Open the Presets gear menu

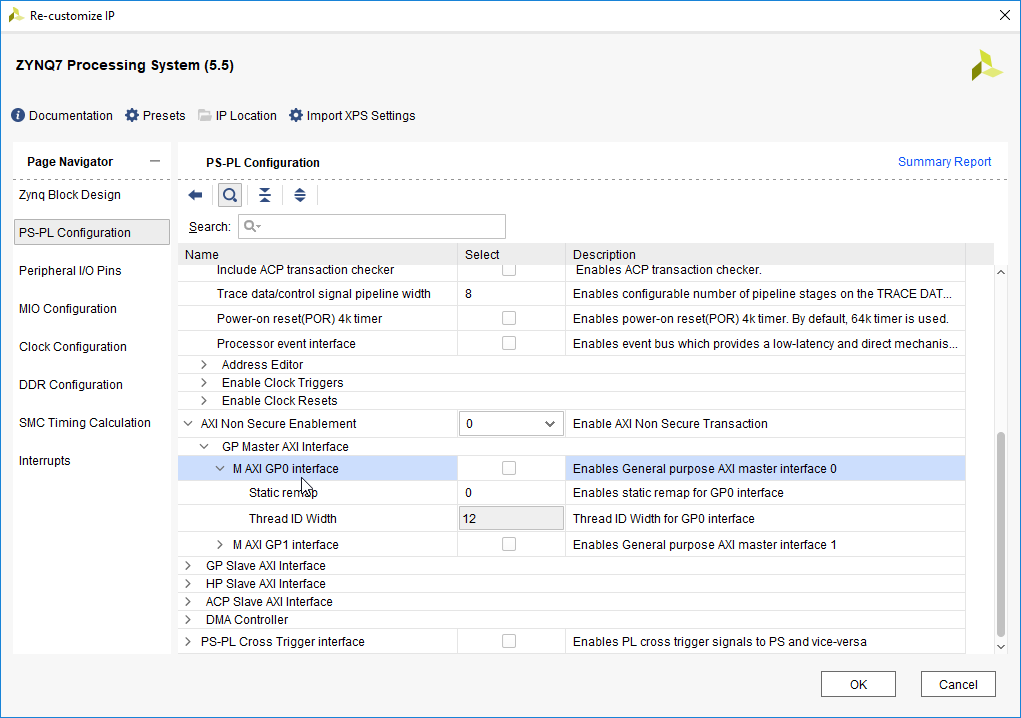(132, 115)
